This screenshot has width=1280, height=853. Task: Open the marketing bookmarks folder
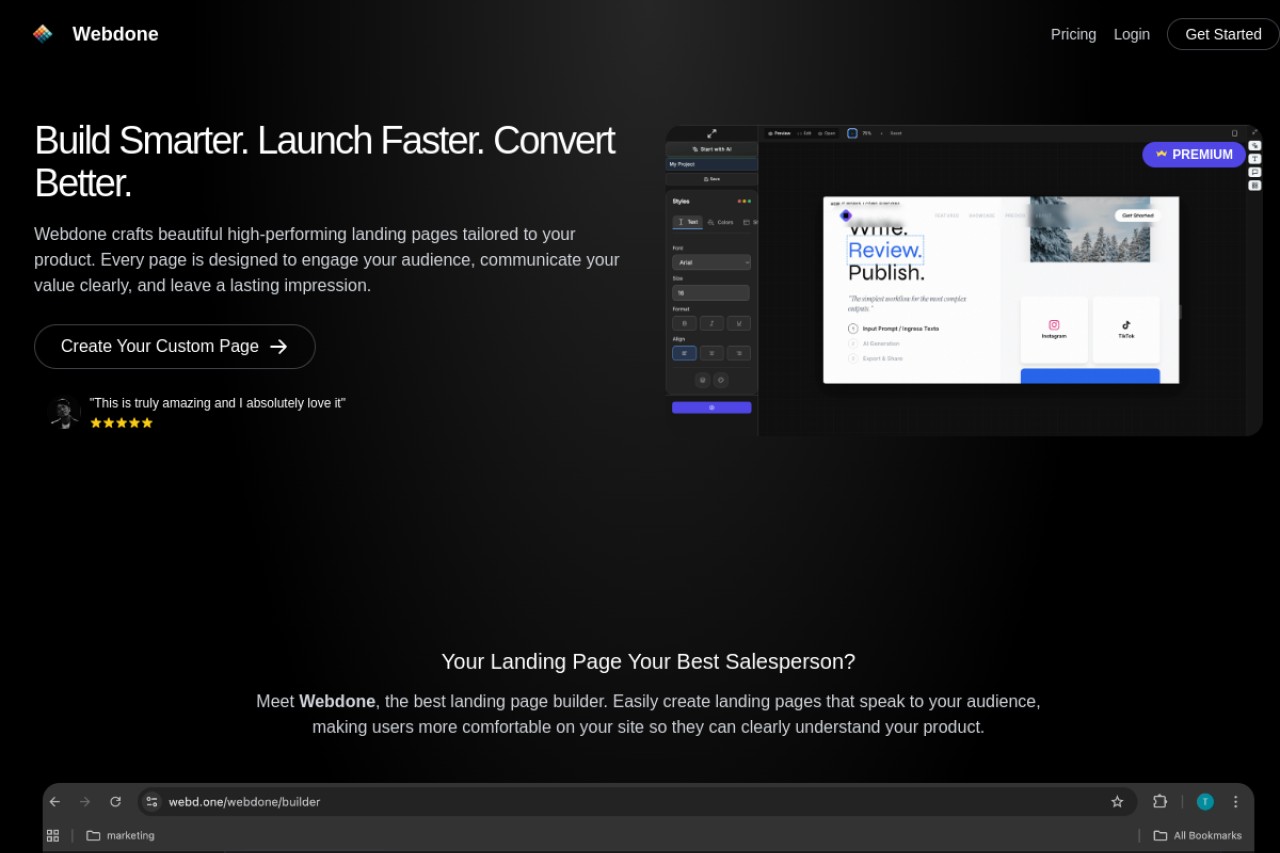click(x=120, y=835)
